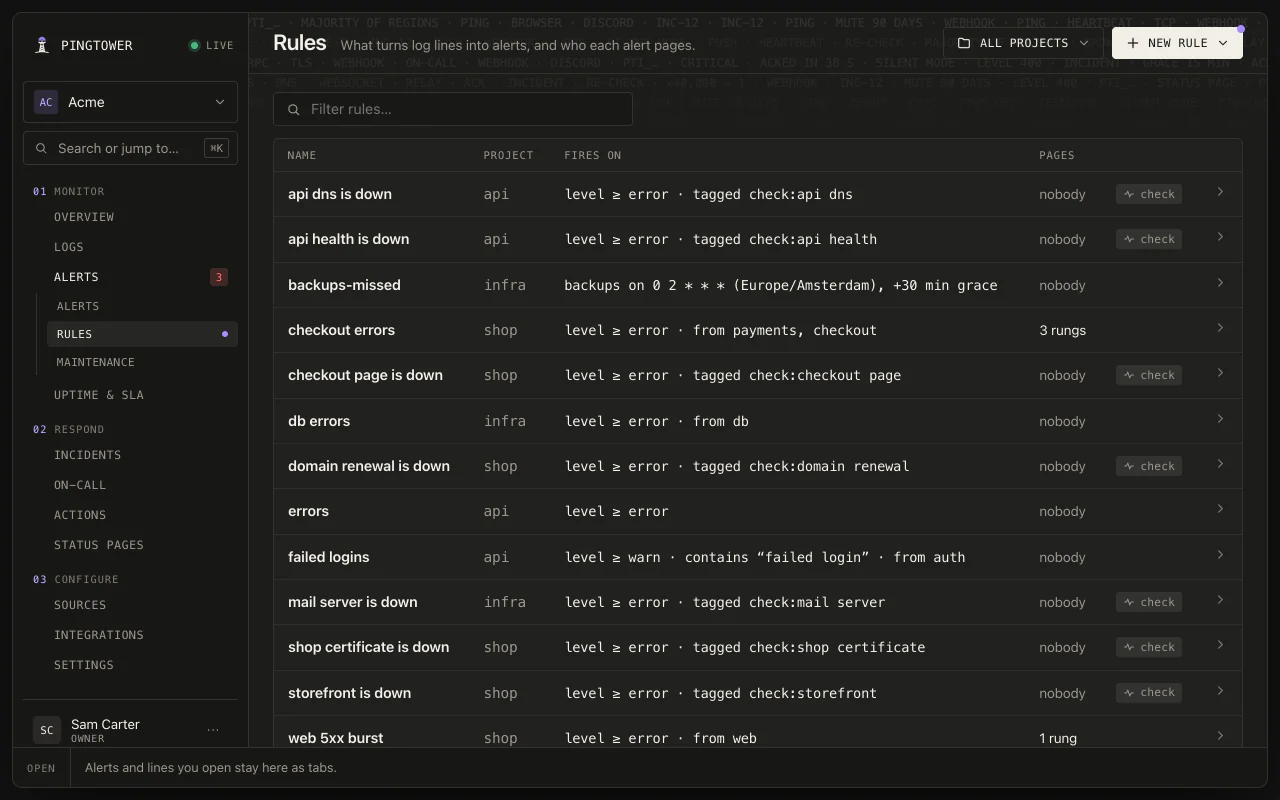
Task: Open Integrations in Configure section
Action: [99, 635]
